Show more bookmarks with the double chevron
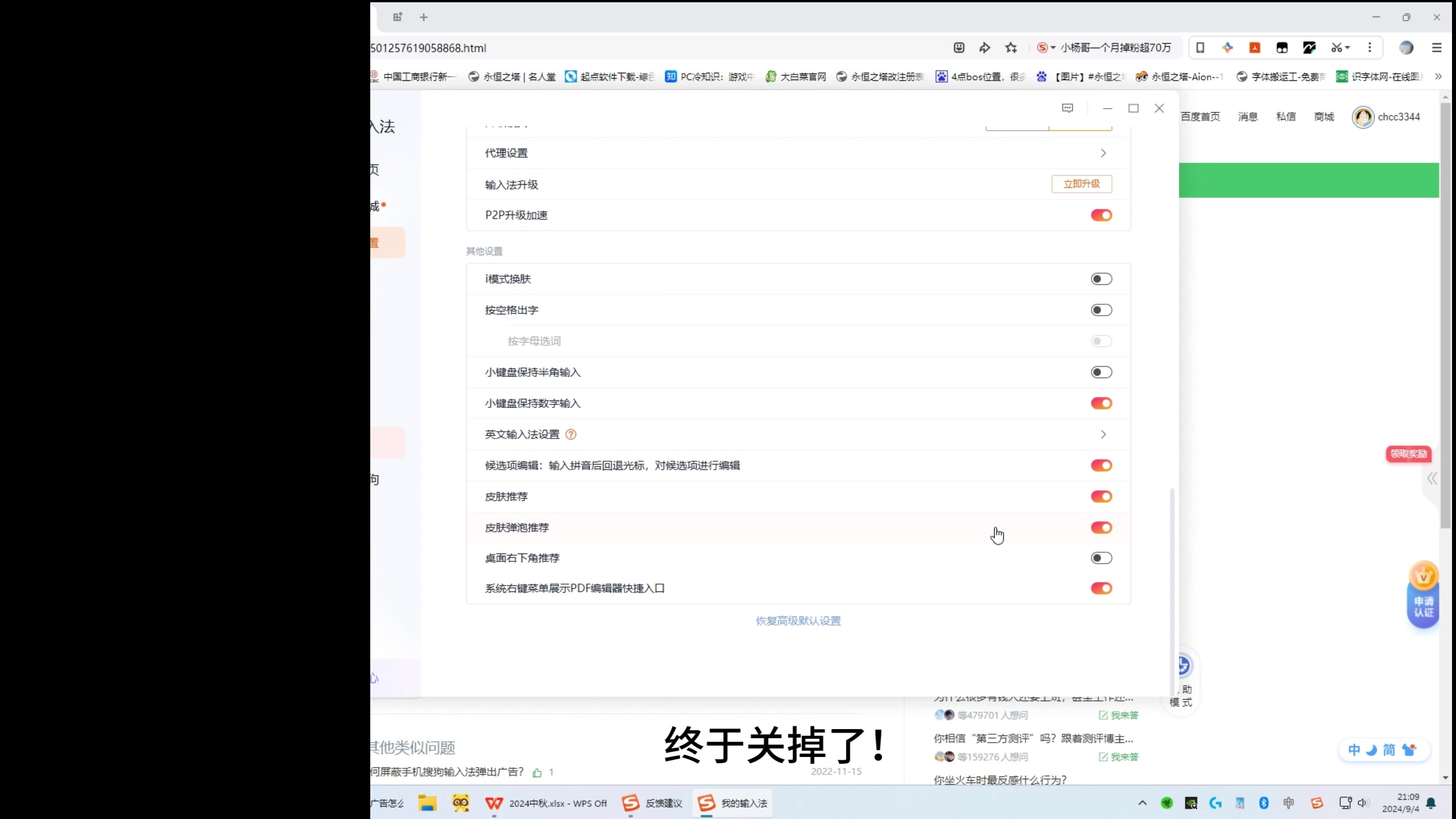The width and height of the screenshot is (1456, 819). tap(1438, 76)
